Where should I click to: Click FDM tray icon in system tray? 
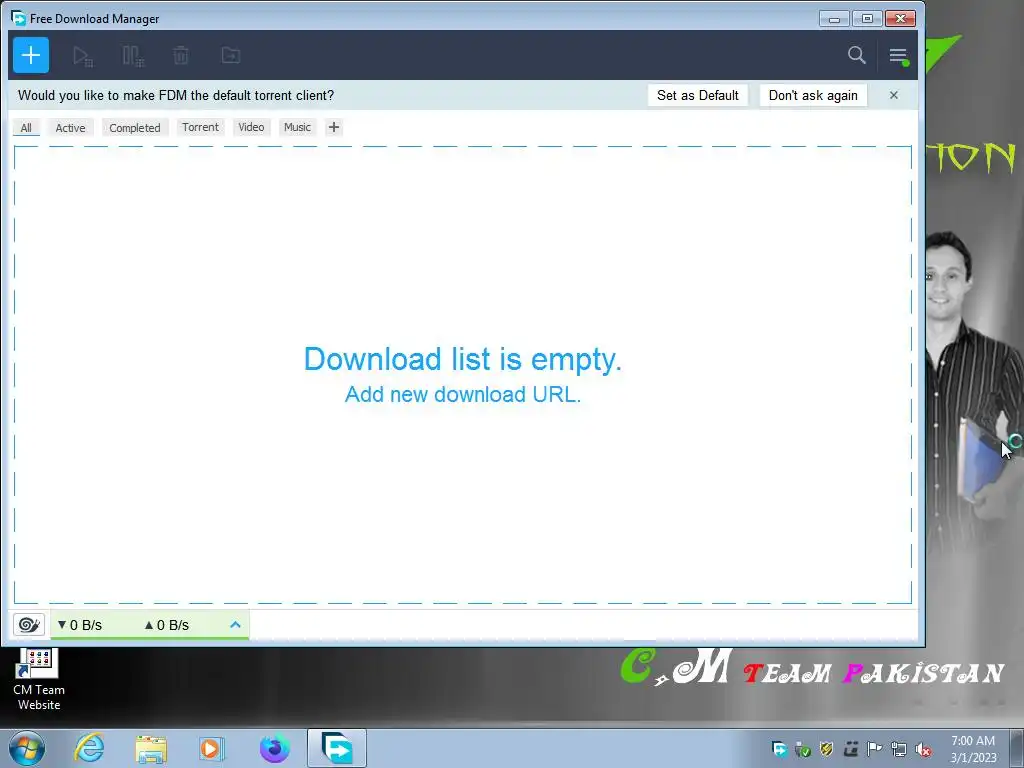click(x=779, y=749)
